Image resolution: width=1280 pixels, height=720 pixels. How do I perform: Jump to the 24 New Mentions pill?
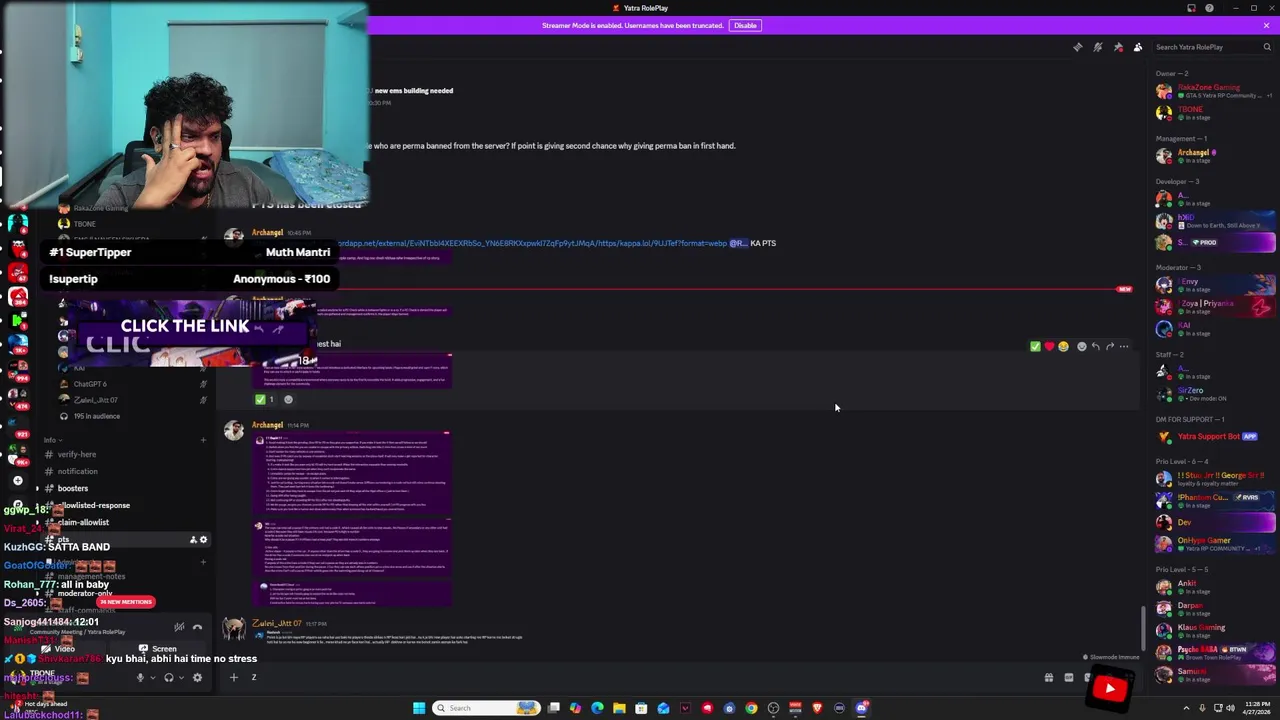coord(125,602)
